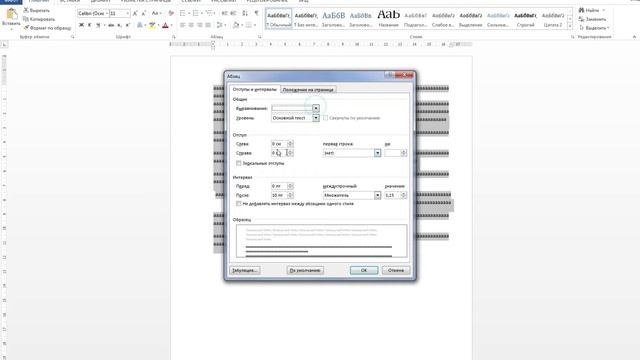Image resolution: width=640 pixels, height=360 pixels.
Task: Open the Page Layout ribbon tab
Action: 146,1
